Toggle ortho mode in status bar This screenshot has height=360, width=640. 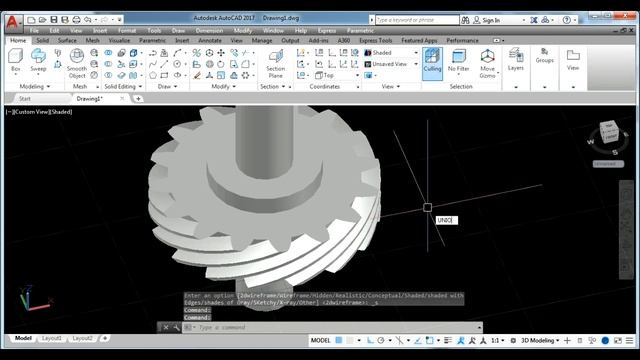click(370, 340)
